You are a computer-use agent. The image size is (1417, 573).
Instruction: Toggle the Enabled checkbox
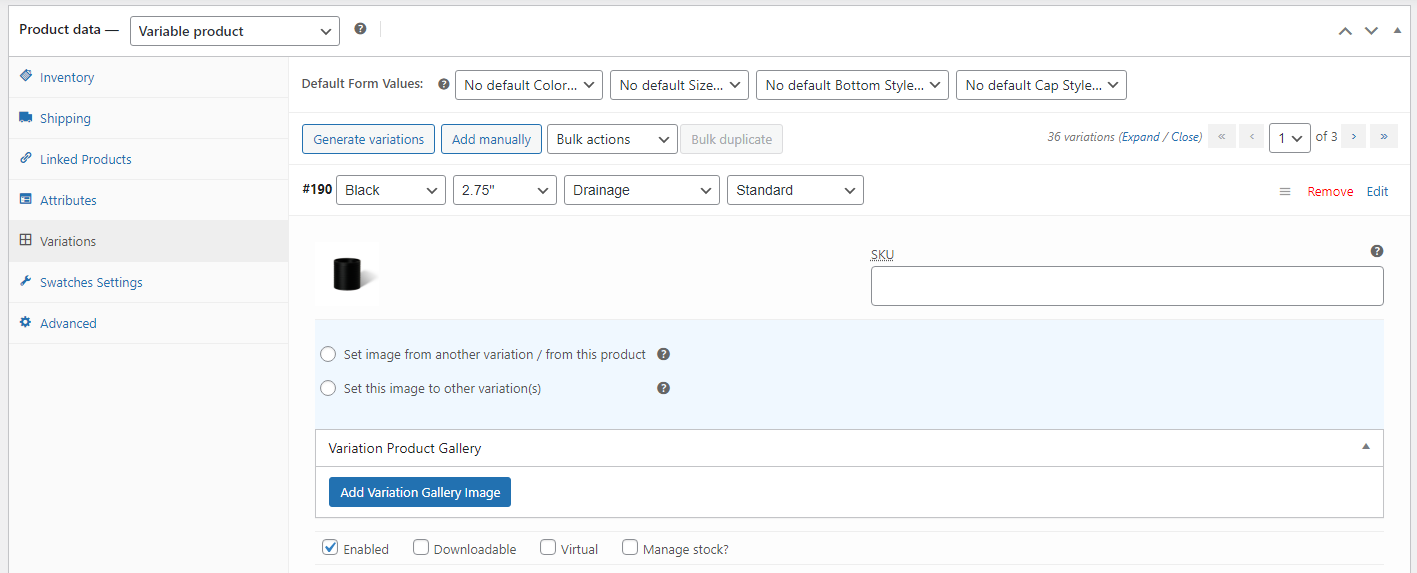330,547
